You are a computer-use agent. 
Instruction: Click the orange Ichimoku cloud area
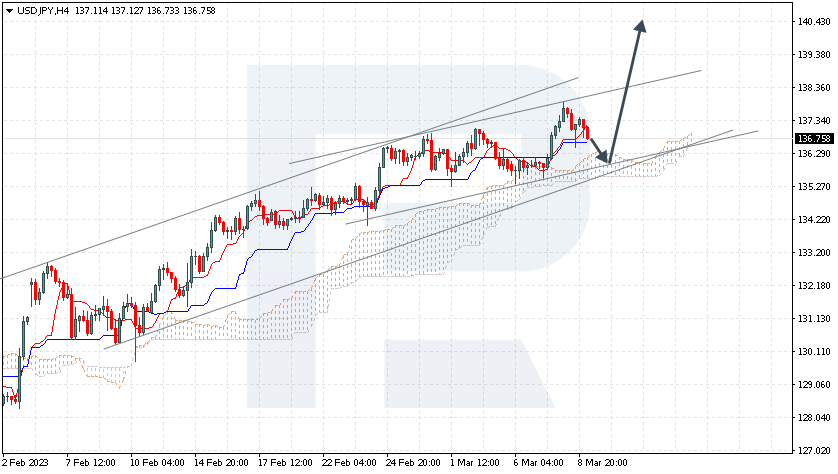(x=374, y=251)
